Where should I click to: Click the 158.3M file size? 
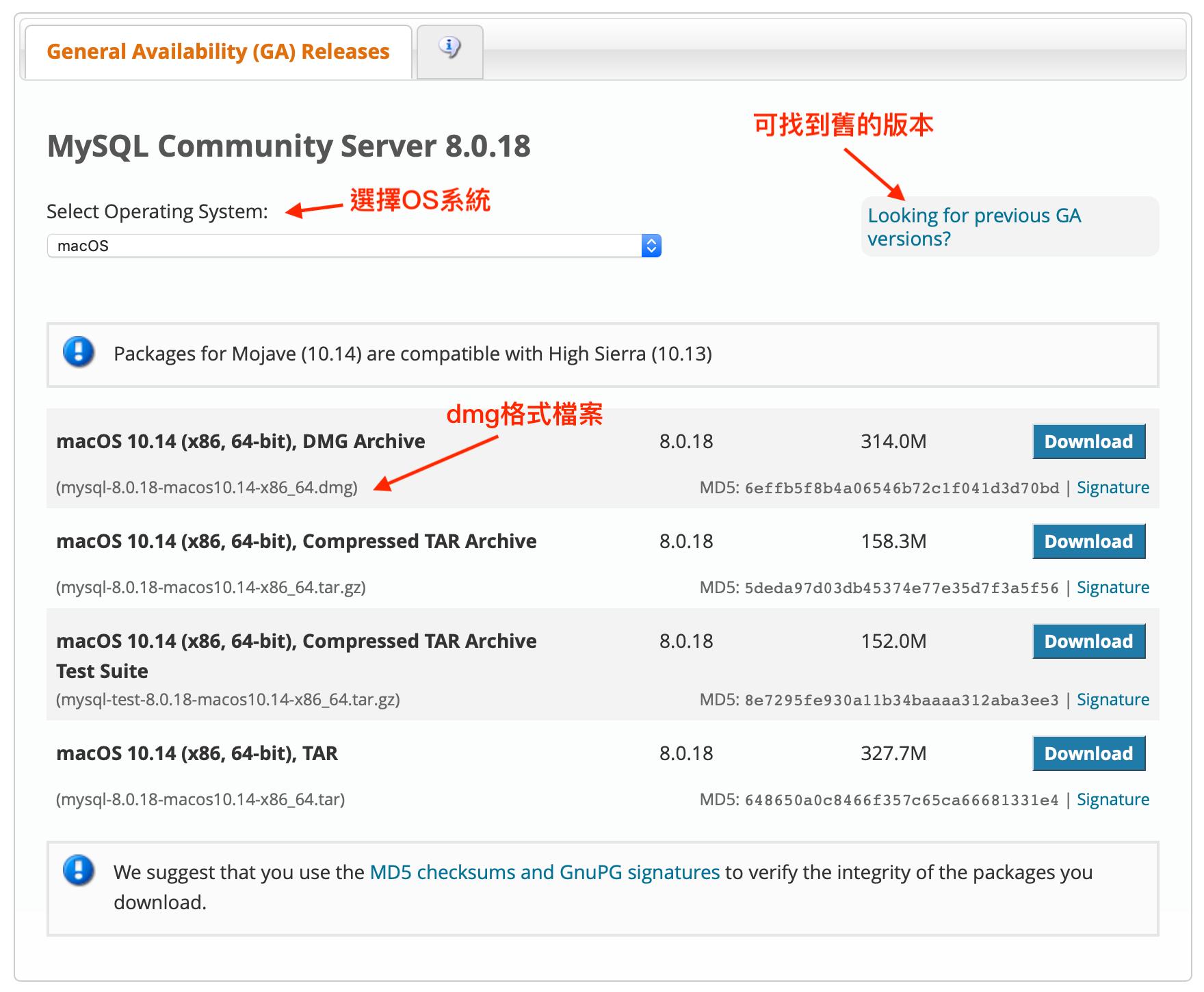point(893,541)
